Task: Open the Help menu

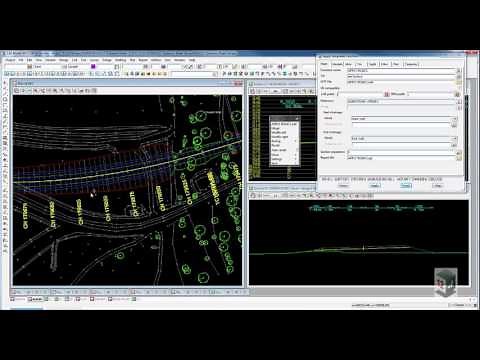Action: point(192,60)
